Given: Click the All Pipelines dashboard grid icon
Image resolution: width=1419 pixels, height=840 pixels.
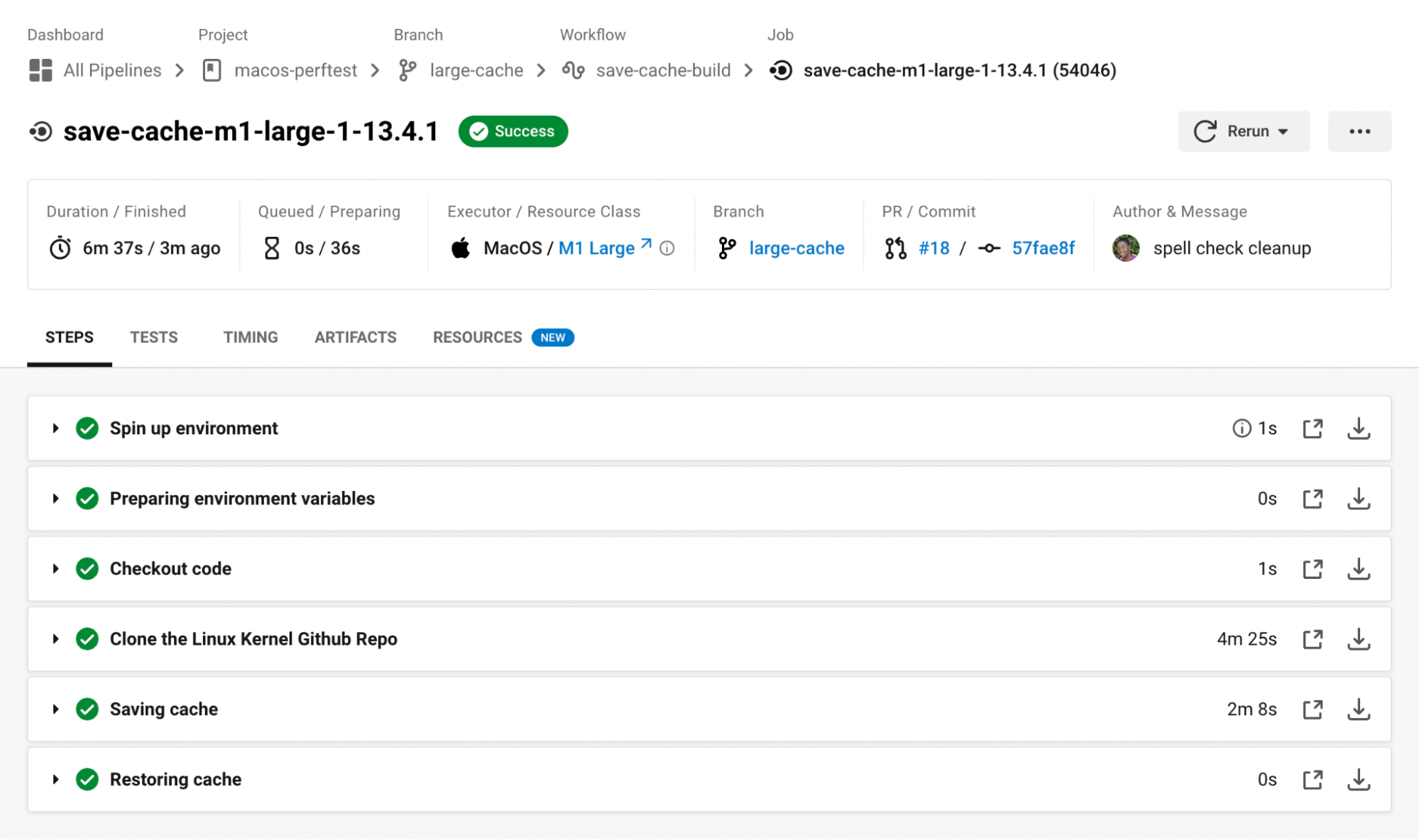Looking at the screenshot, I should tap(40, 70).
